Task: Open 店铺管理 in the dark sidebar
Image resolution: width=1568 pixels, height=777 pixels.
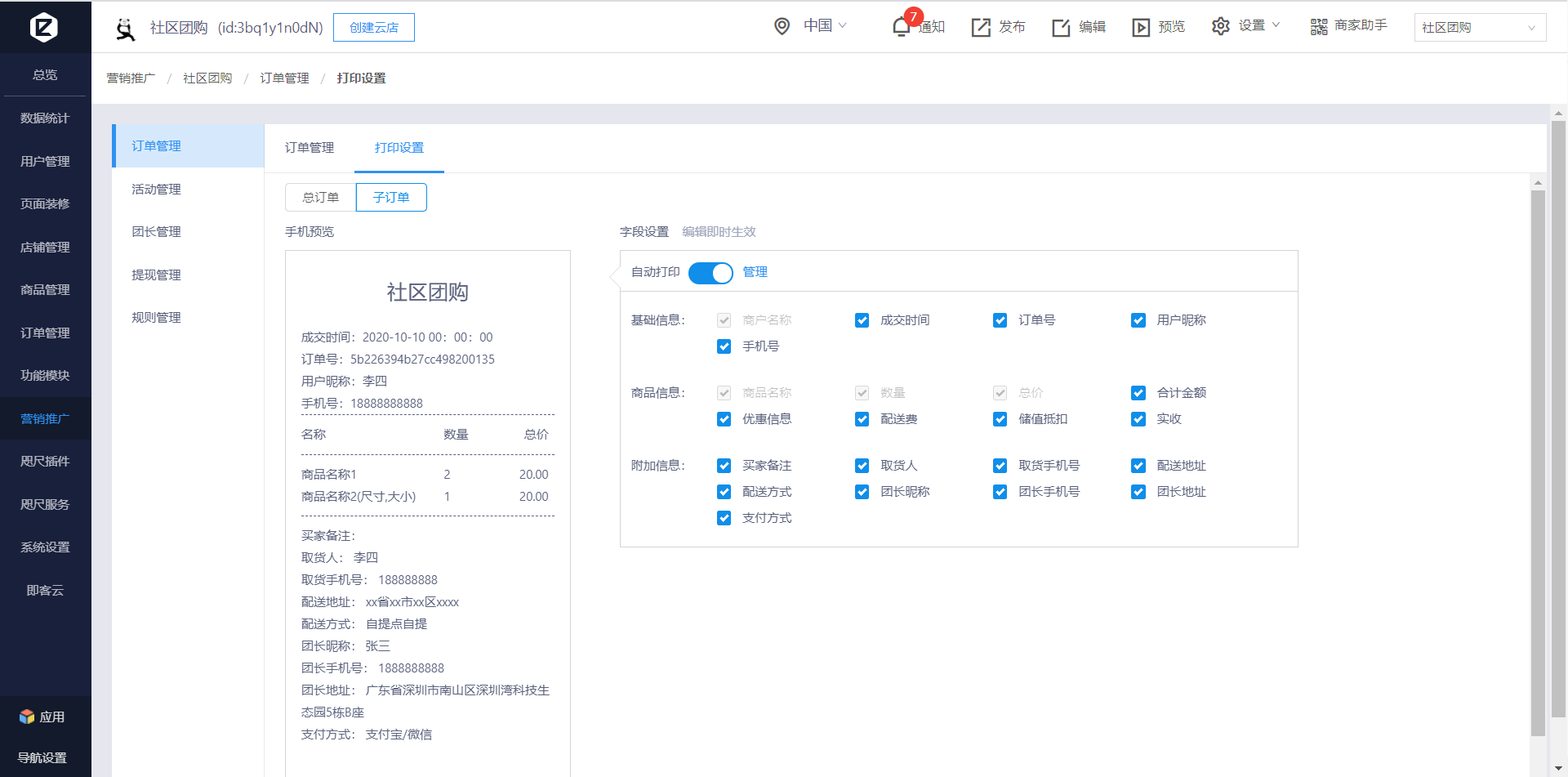Action: pyautogui.click(x=46, y=248)
